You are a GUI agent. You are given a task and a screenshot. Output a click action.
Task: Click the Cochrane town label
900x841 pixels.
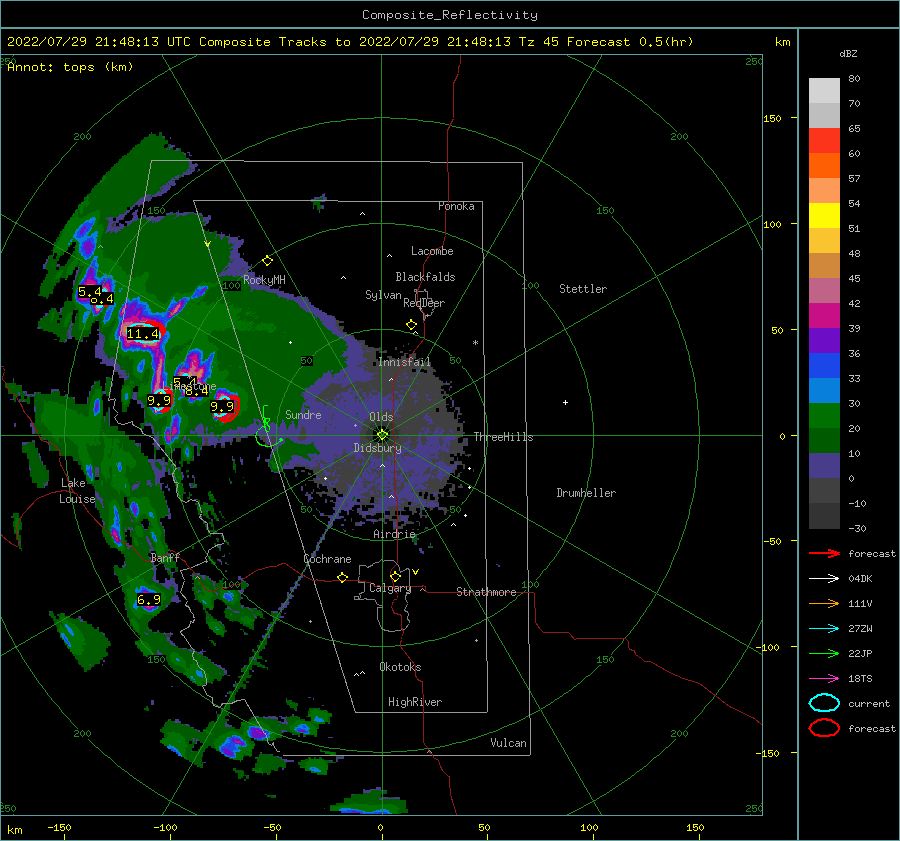coord(327,559)
